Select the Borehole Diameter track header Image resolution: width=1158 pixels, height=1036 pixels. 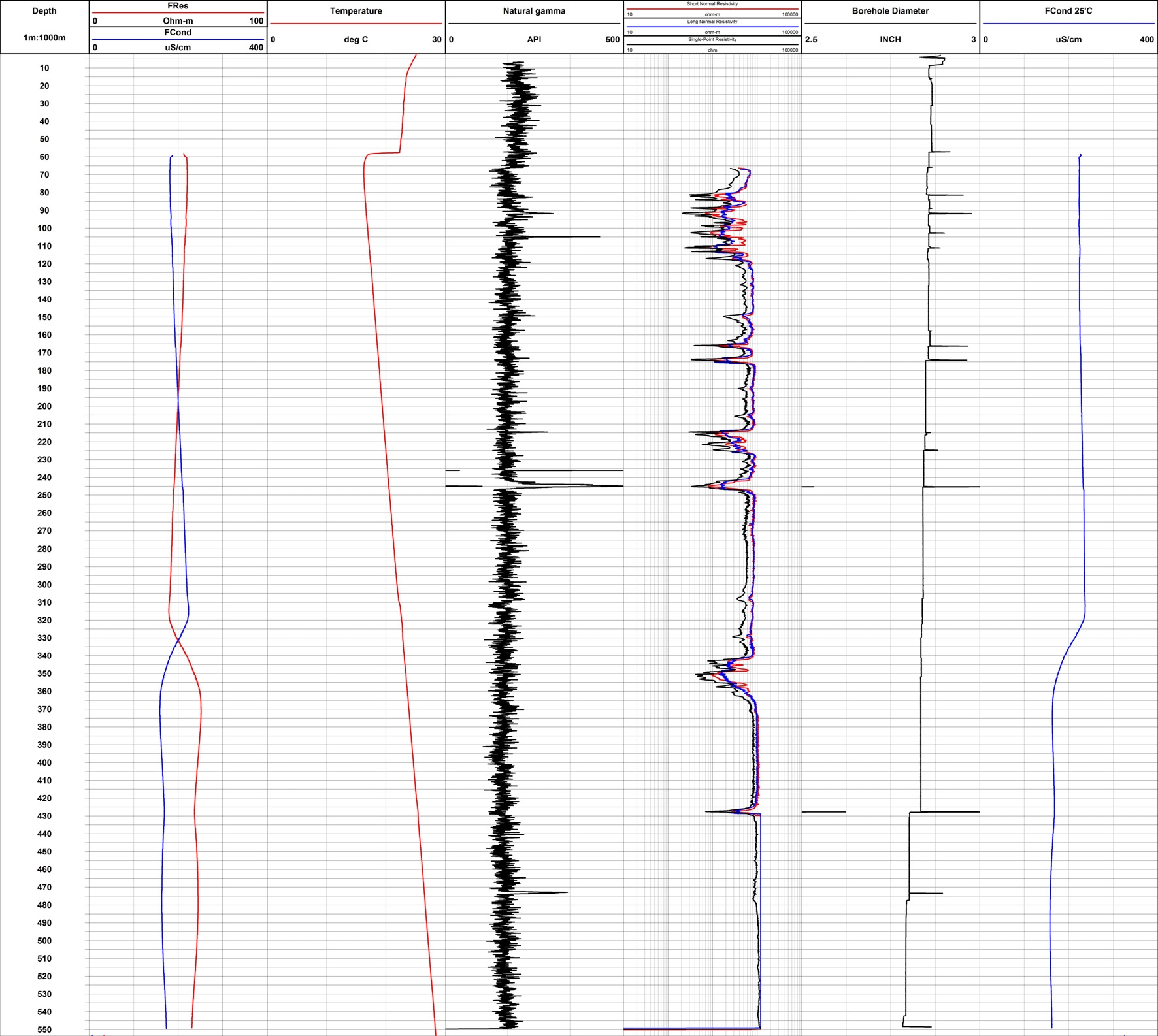tap(890, 11)
